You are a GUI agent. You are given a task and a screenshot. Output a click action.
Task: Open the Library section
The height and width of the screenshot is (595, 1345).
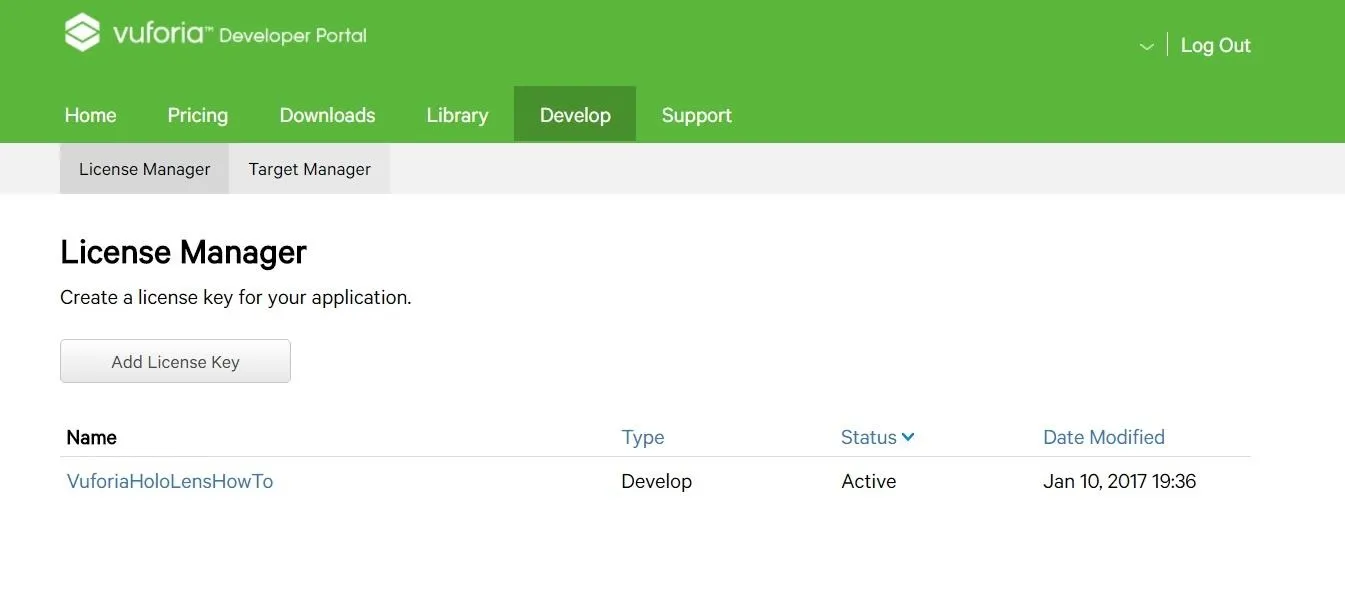click(x=457, y=115)
